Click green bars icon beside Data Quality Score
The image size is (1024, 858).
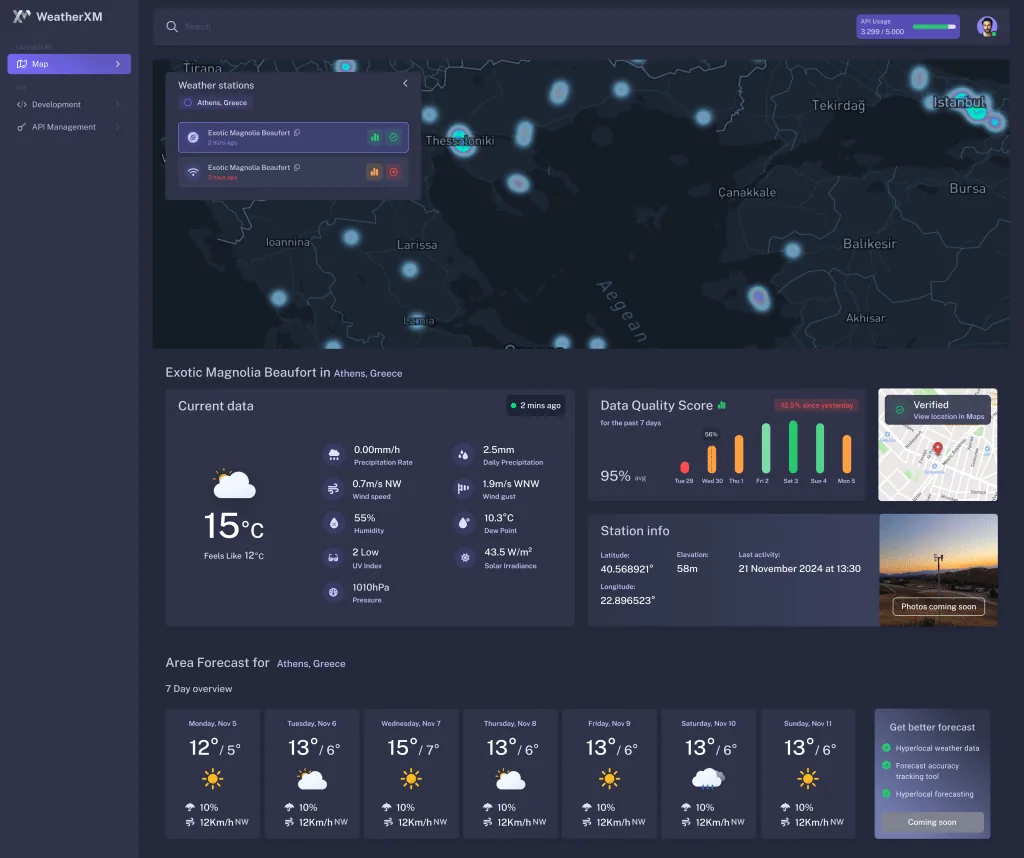tap(722, 405)
